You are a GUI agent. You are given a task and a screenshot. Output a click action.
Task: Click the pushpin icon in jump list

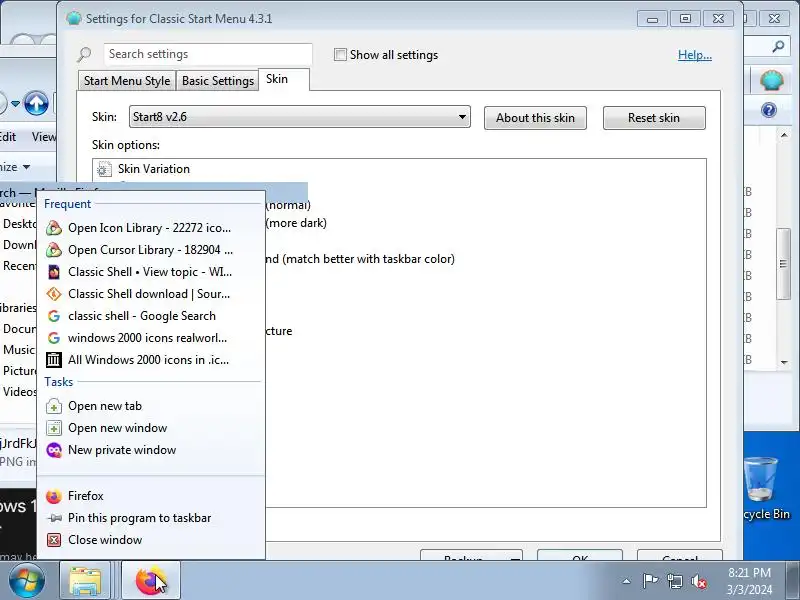click(54, 518)
